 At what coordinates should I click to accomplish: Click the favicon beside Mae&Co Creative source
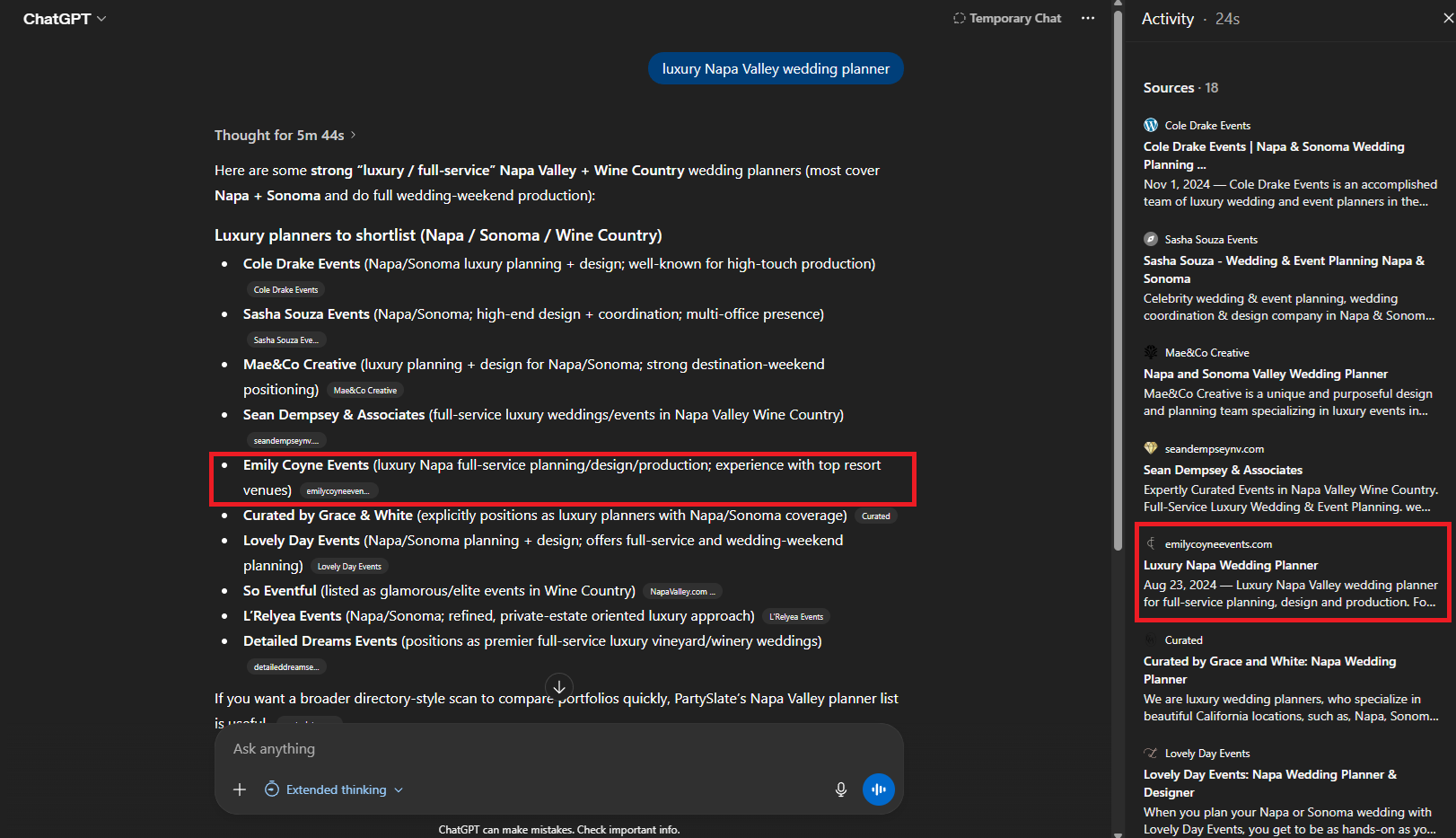[1151, 352]
